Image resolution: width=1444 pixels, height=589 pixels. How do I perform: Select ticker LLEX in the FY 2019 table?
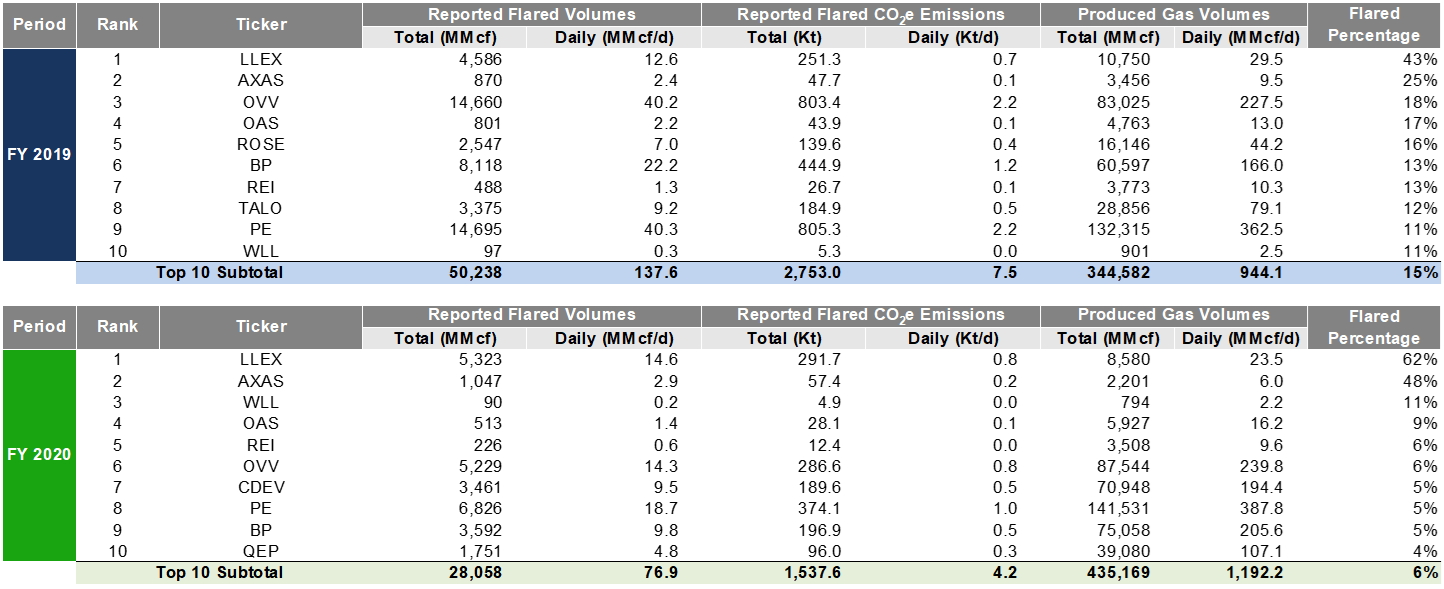261,59
